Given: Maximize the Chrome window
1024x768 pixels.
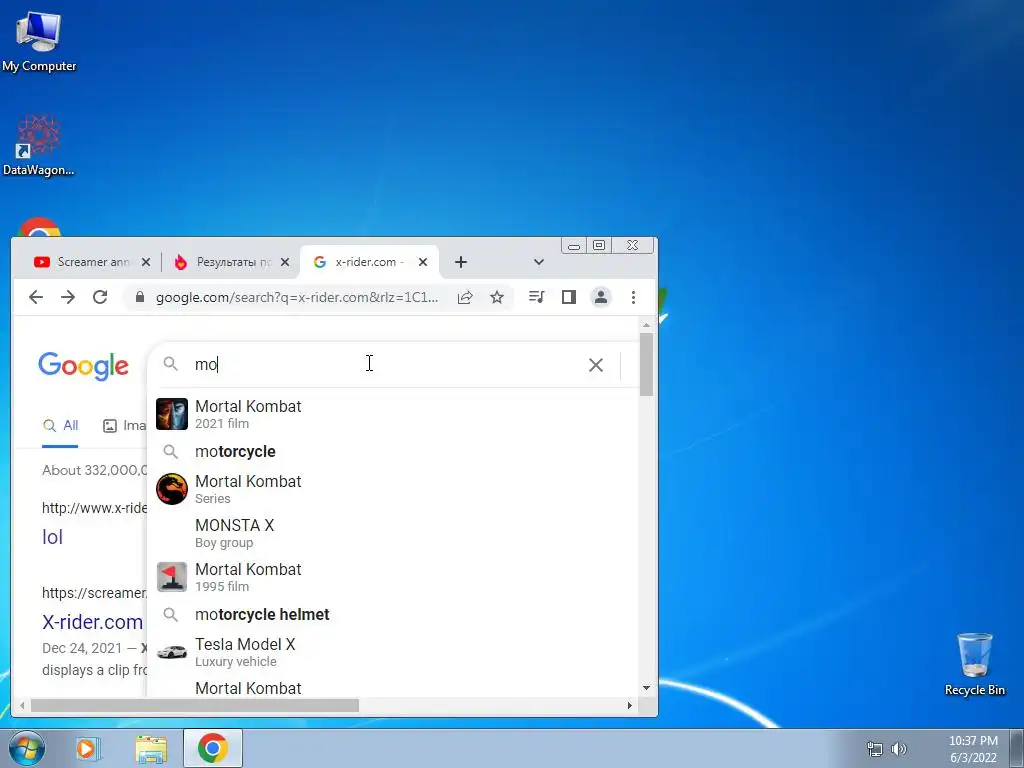Looking at the screenshot, I should pyautogui.click(x=599, y=246).
